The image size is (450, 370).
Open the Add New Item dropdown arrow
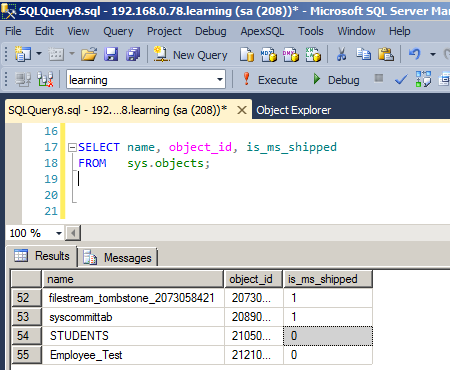point(72,54)
